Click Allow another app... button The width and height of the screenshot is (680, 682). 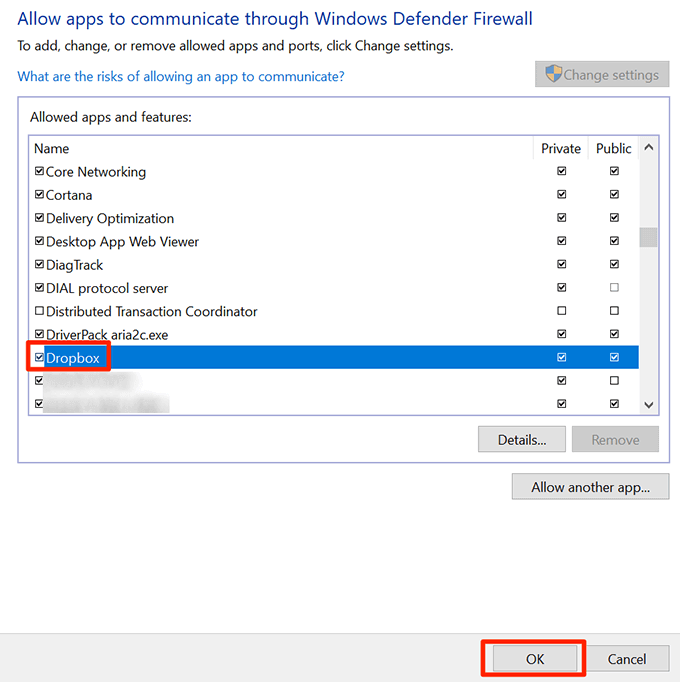click(590, 487)
